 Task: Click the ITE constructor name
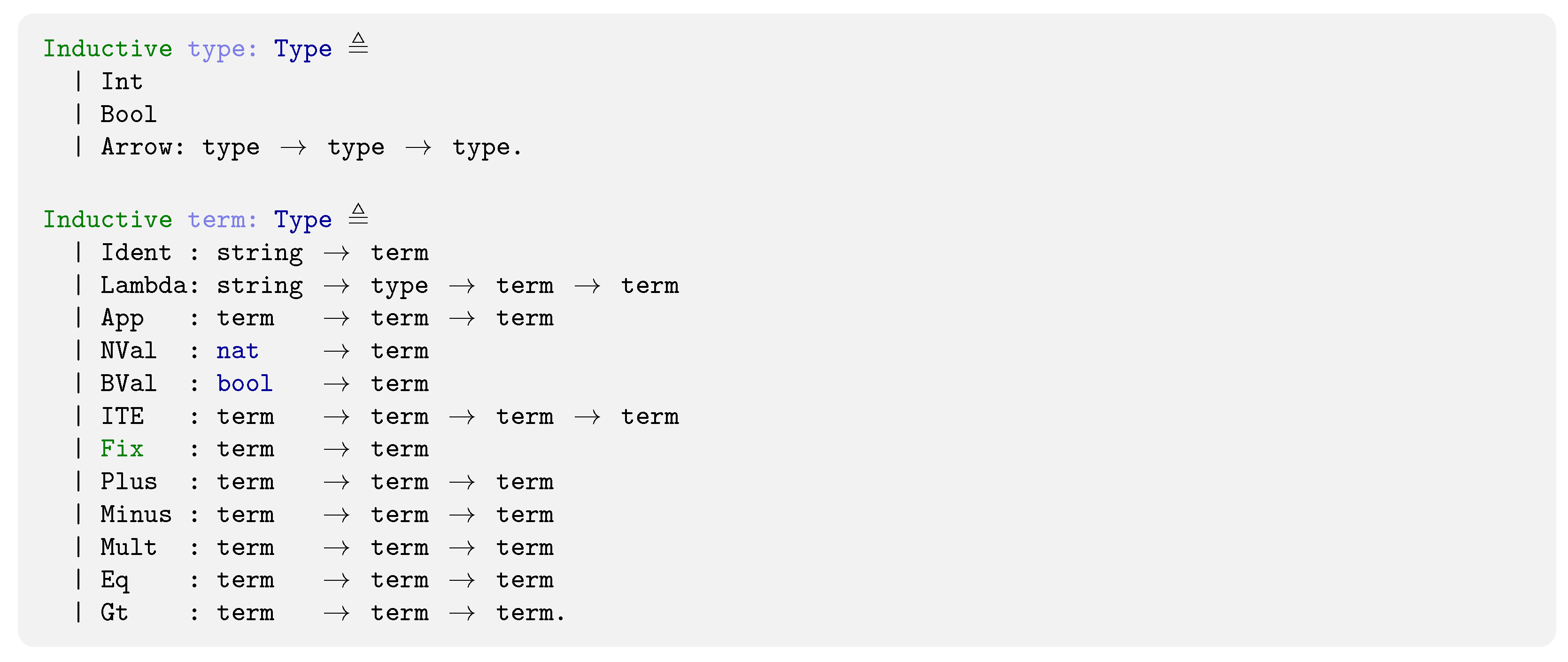click(x=123, y=417)
